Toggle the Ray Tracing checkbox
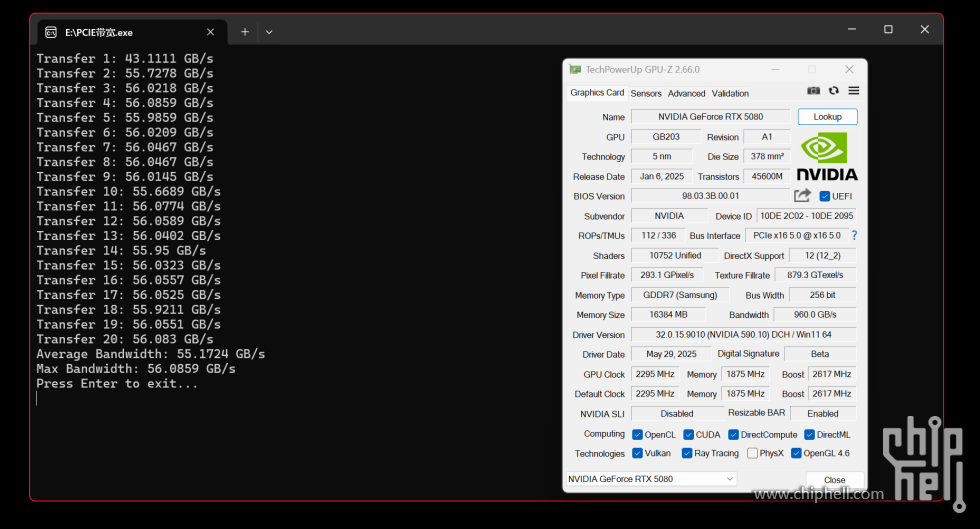The height and width of the screenshot is (529, 980). (x=687, y=453)
